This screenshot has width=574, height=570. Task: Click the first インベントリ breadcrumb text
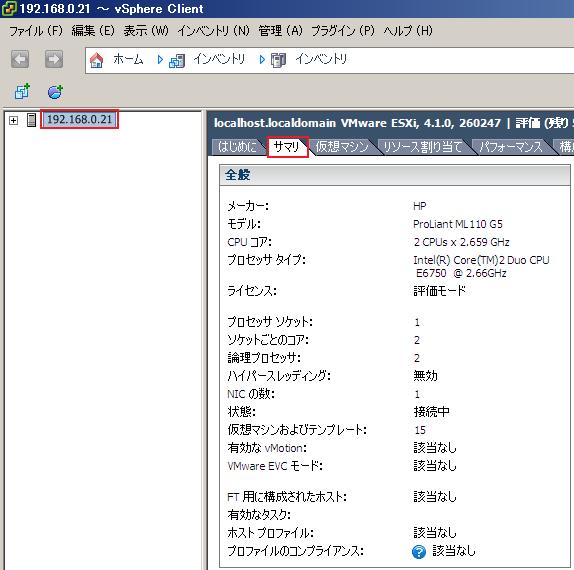[219, 59]
